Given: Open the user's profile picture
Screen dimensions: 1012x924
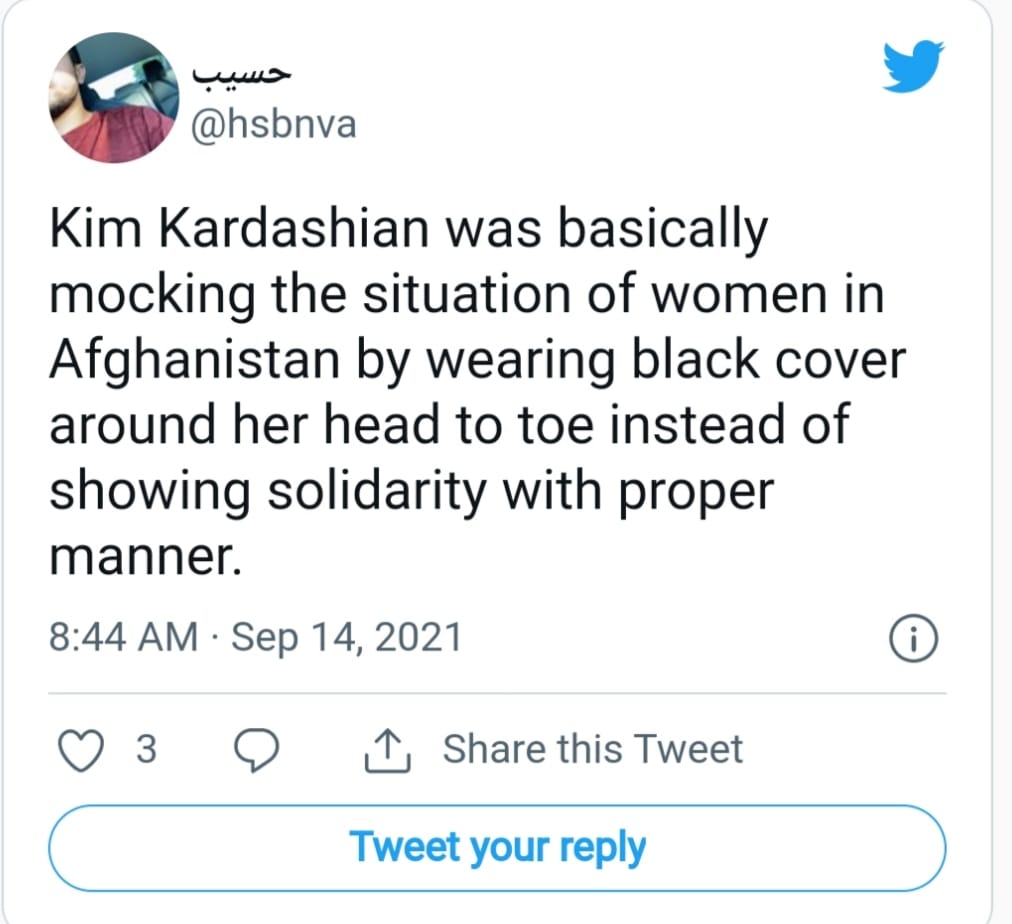Looking at the screenshot, I should click(x=114, y=98).
